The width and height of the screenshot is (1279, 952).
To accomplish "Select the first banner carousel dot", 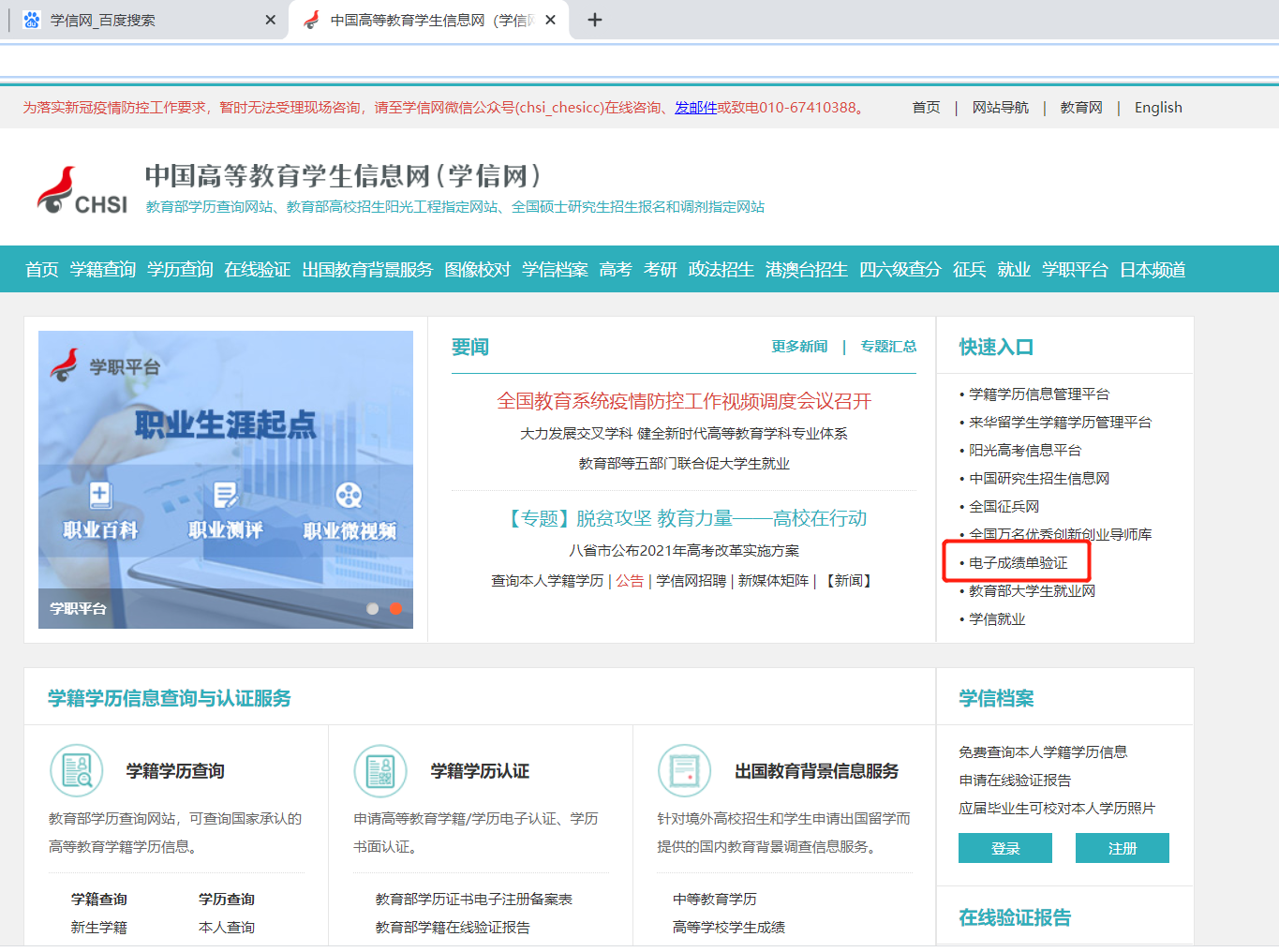I will coord(373,608).
